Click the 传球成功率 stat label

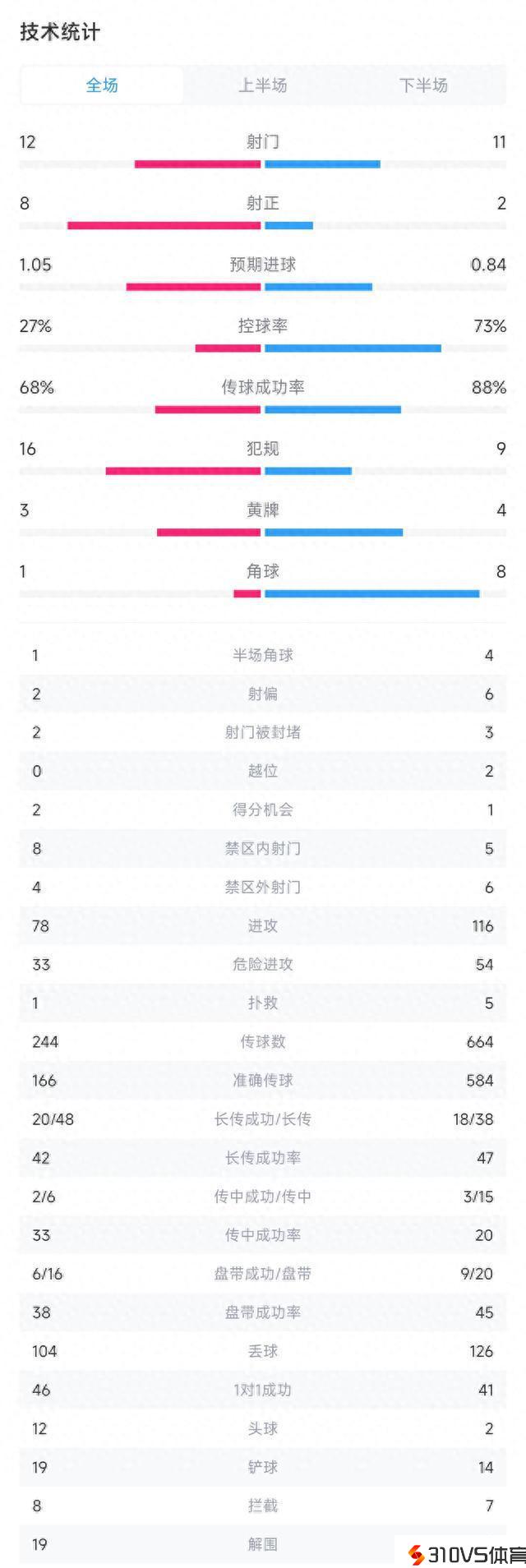[263, 387]
